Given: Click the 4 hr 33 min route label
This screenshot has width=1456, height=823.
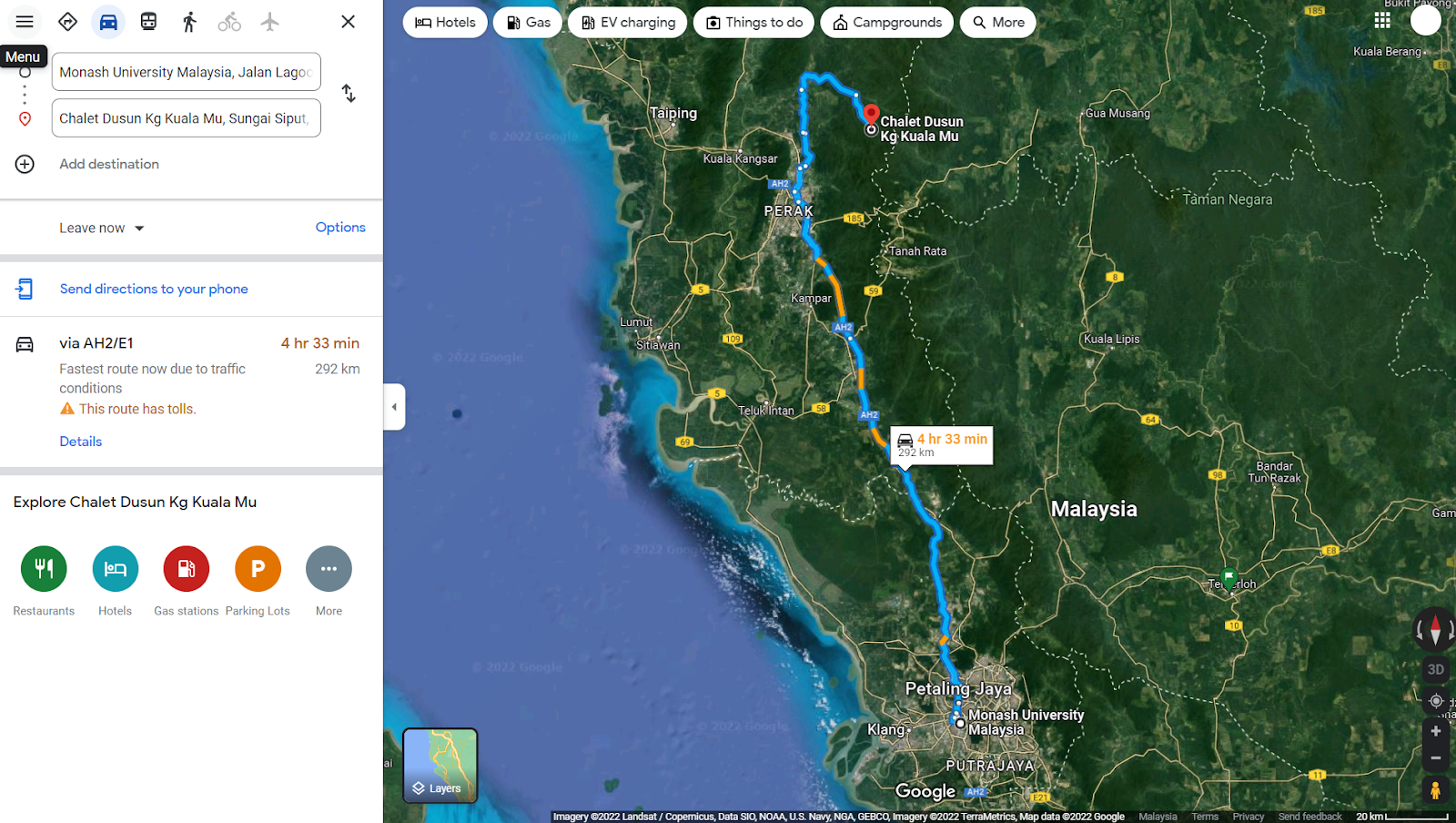Looking at the screenshot, I should pyautogui.click(x=942, y=445).
